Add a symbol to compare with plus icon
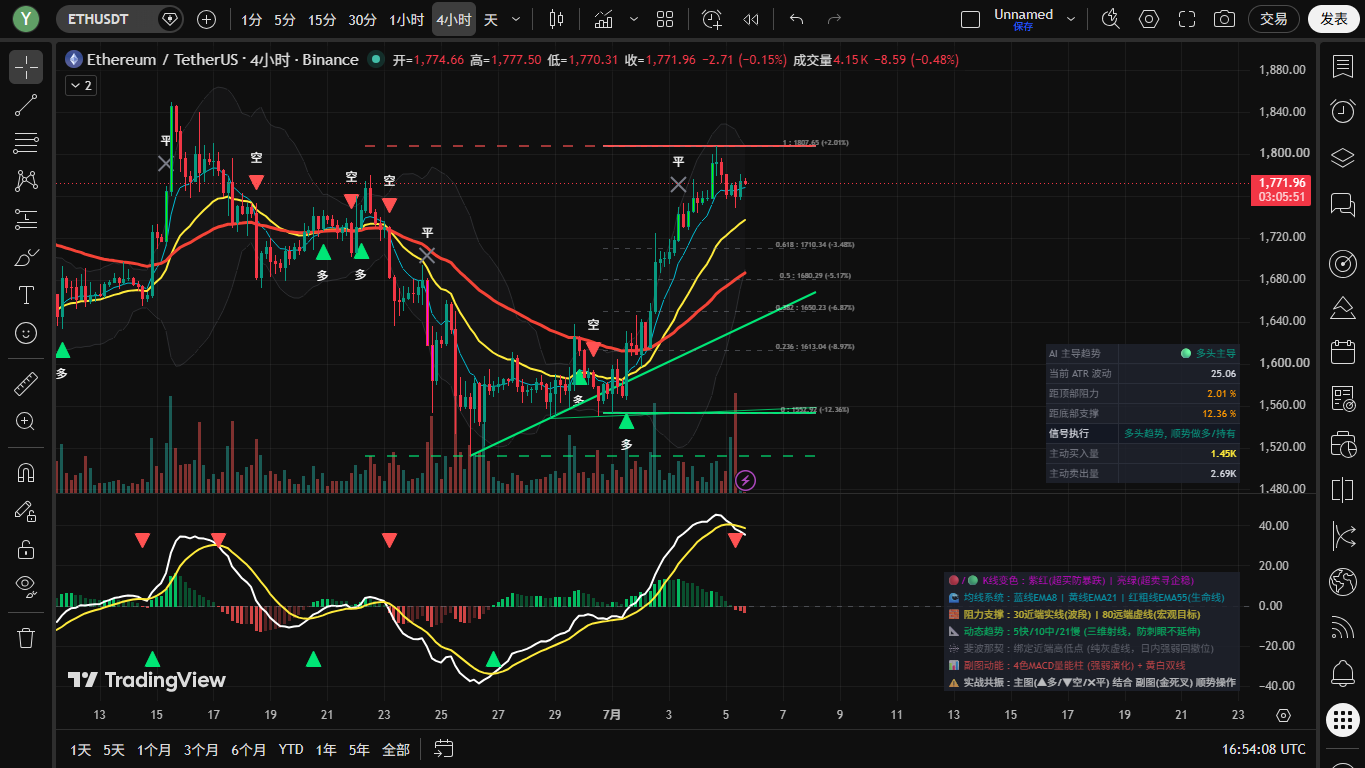Viewport: 1365px width, 768px height. [206, 19]
